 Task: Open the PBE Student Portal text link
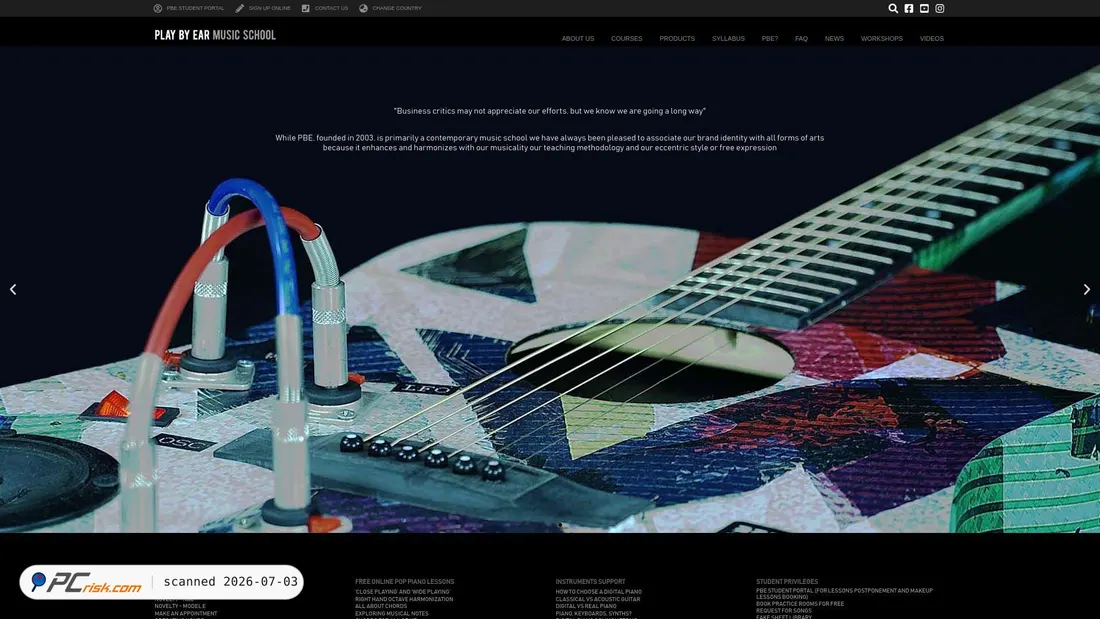(195, 8)
